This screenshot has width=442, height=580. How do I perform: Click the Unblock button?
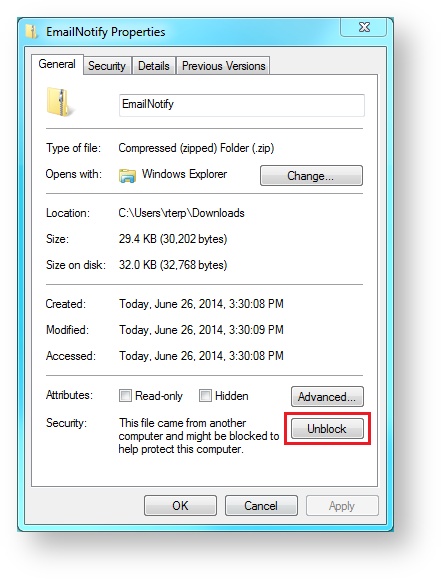point(327,429)
